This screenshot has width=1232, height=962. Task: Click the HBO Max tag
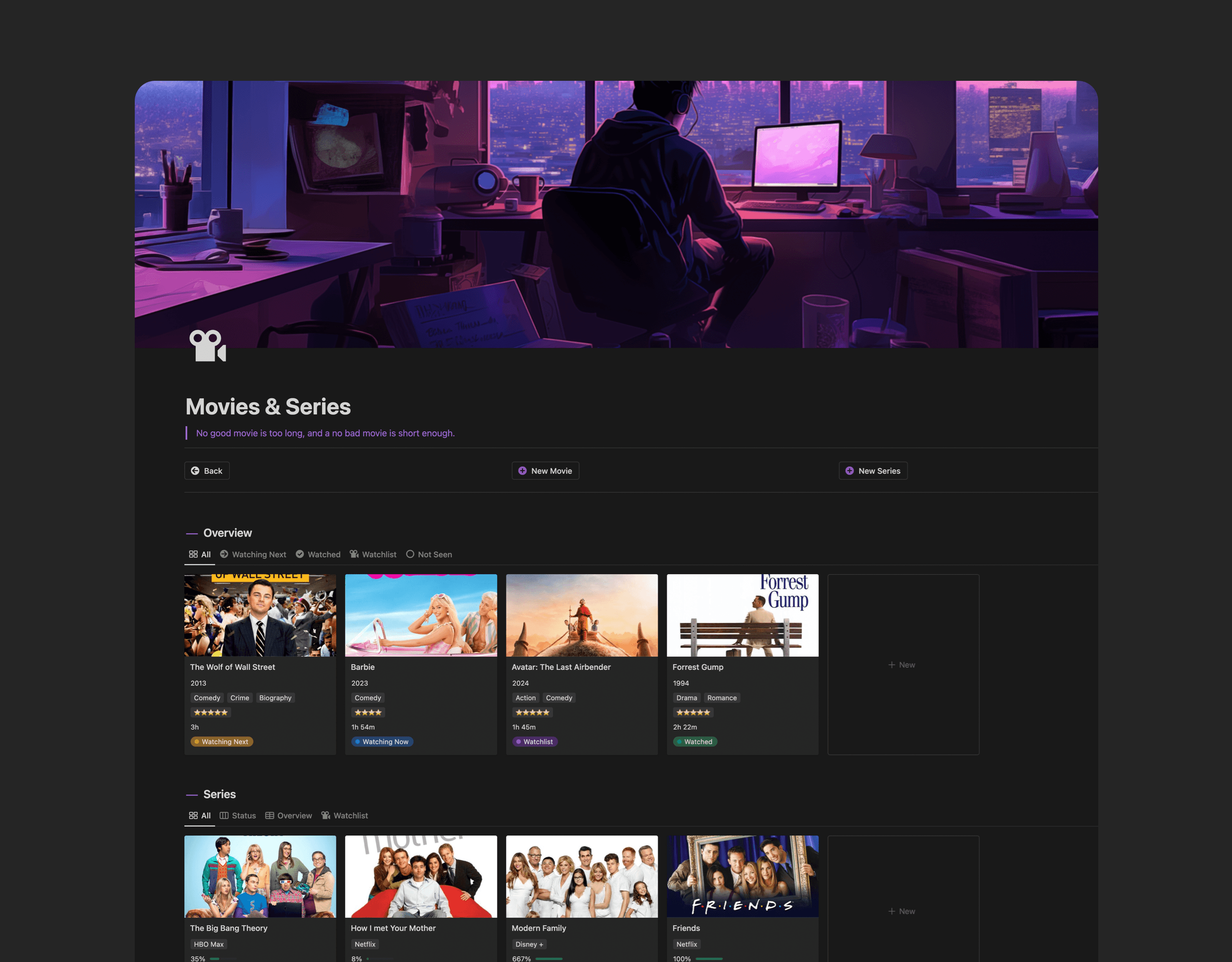tap(209, 944)
